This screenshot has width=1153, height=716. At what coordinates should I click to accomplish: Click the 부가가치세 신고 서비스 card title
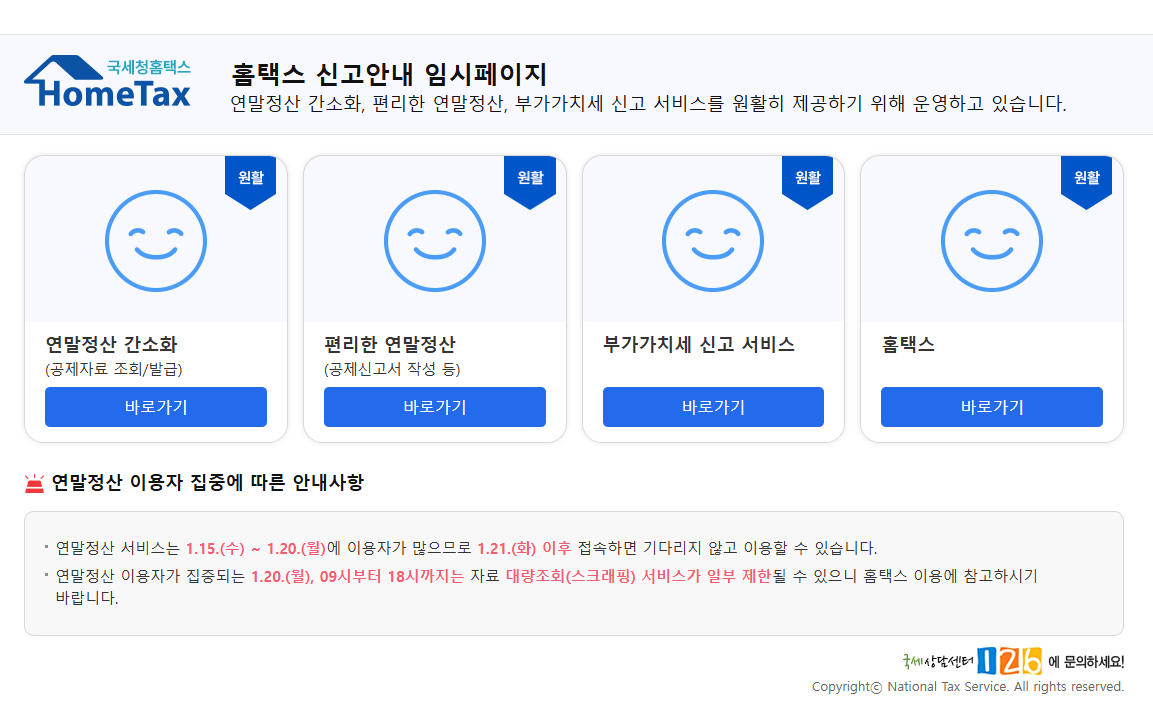(699, 344)
